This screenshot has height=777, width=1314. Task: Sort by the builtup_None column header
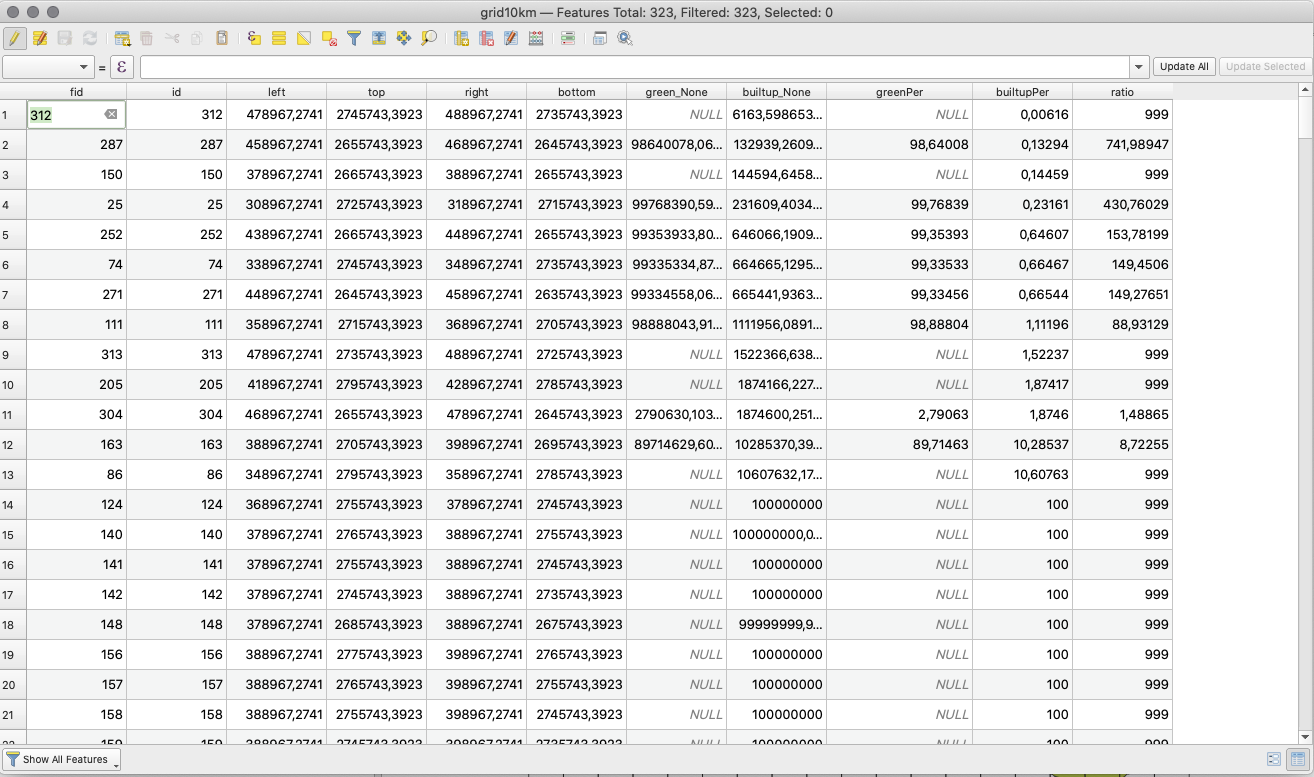tap(776, 92)
